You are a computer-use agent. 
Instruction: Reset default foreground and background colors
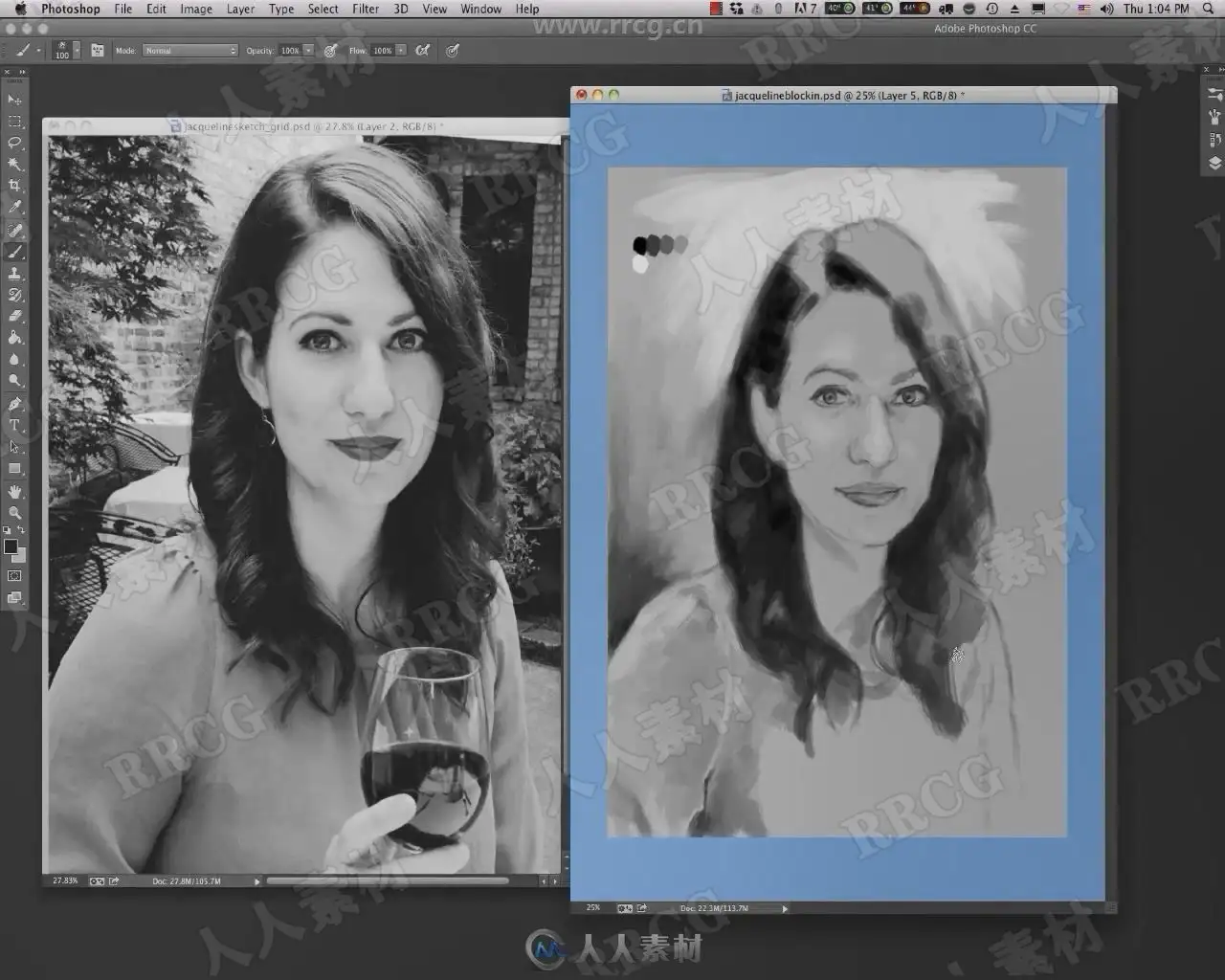(8, 530)
